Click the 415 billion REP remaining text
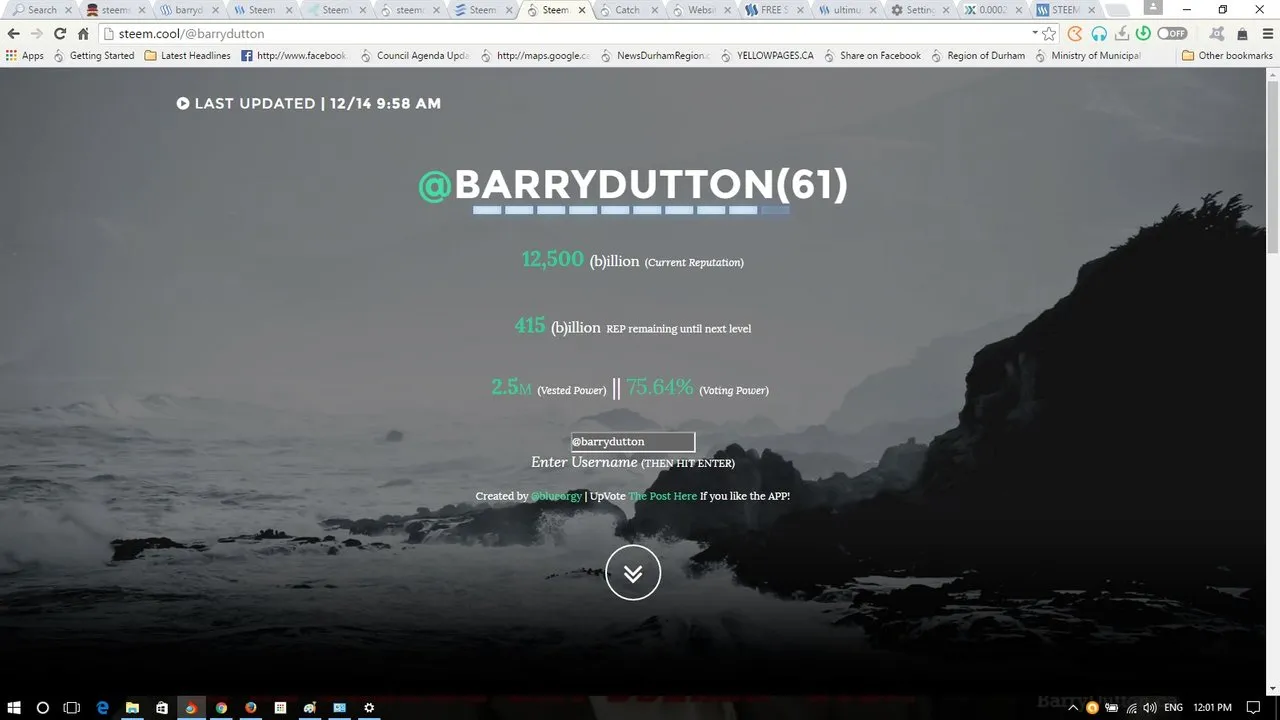Image resolution: width=1280 pixels, height=720 pixels. [x=633, y=327]
